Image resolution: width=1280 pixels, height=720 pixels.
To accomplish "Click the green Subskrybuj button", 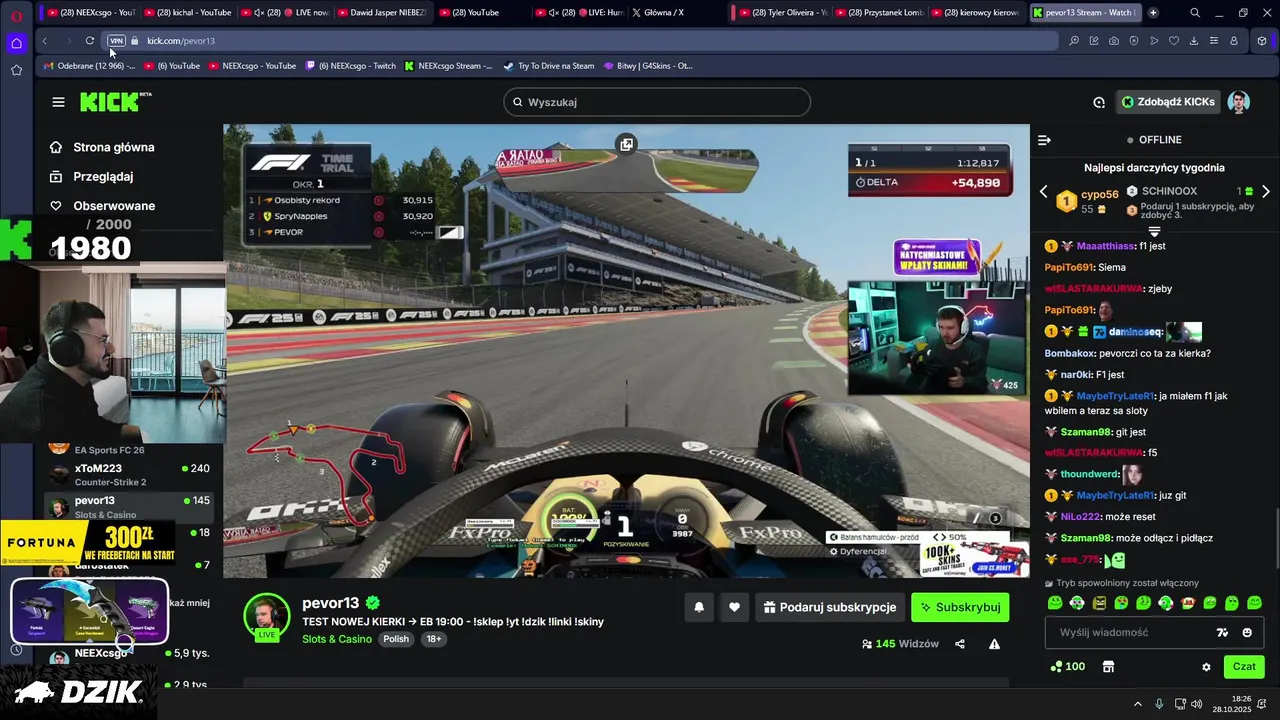I will (960, 607).
